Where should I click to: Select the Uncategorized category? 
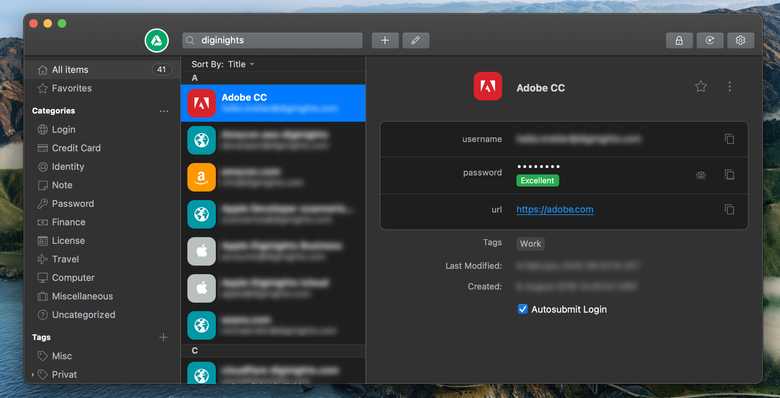pos(102,314)
